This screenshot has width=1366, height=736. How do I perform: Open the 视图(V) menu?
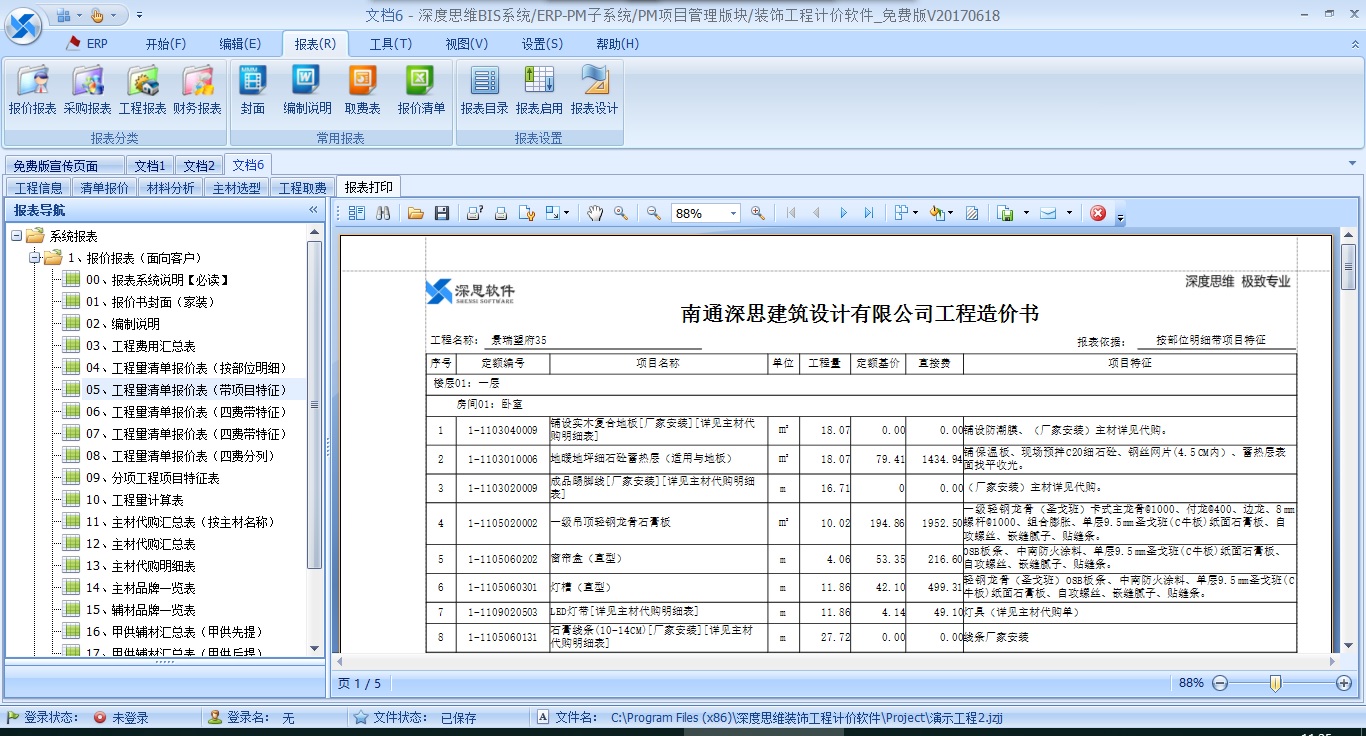click(465, 43)
